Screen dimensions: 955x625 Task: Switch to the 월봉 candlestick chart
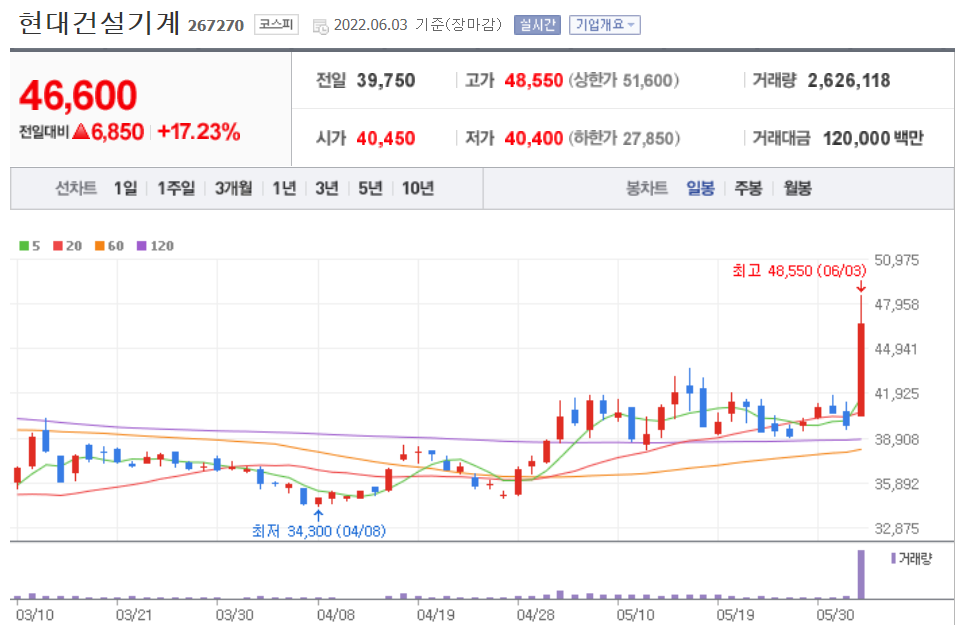(x=797, y=188)
